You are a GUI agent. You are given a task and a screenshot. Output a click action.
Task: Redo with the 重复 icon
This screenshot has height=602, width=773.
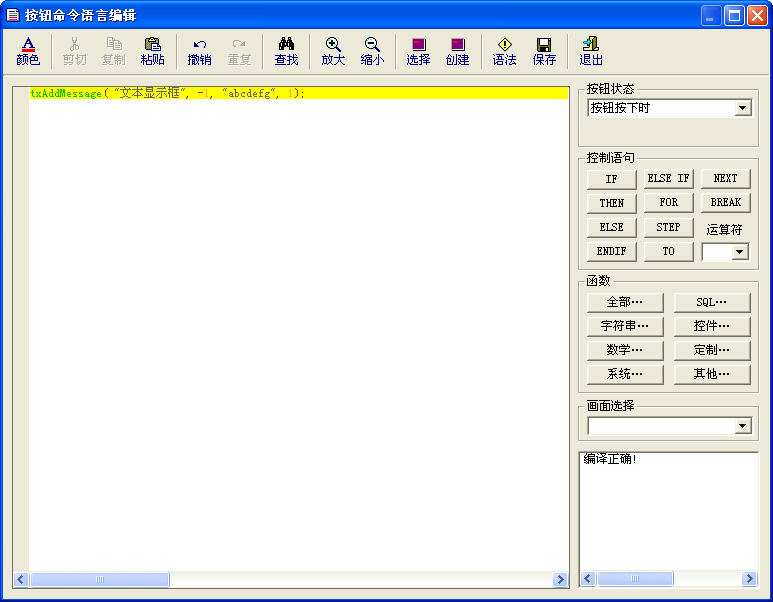coord(239,51)
